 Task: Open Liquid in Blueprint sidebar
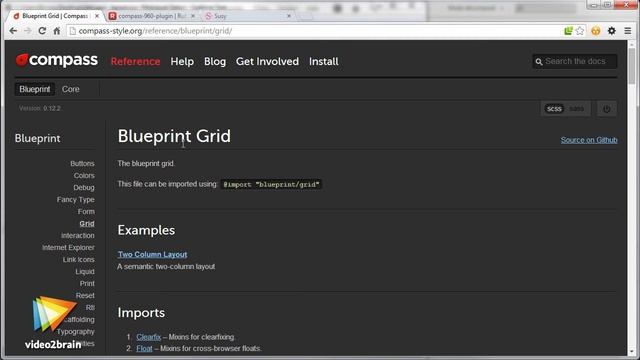[84, 271]
